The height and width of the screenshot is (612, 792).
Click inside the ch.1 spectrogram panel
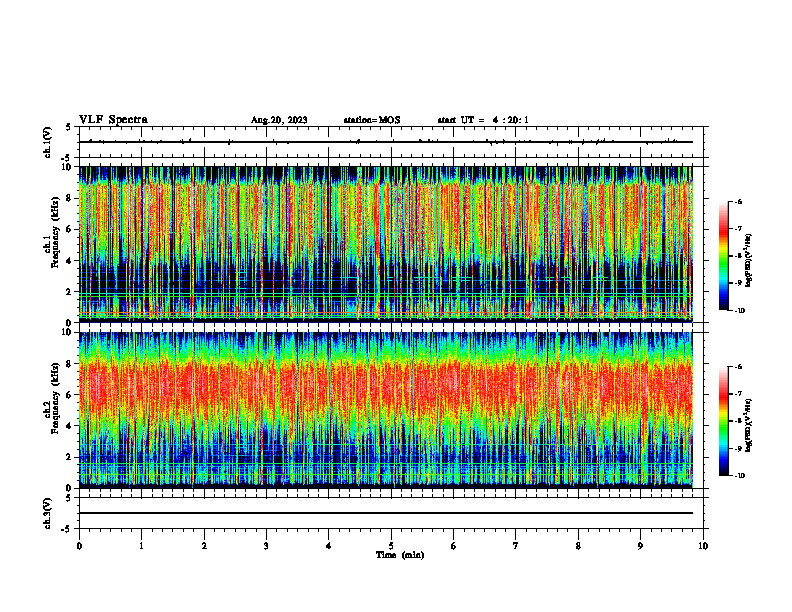tap(386, 244)
